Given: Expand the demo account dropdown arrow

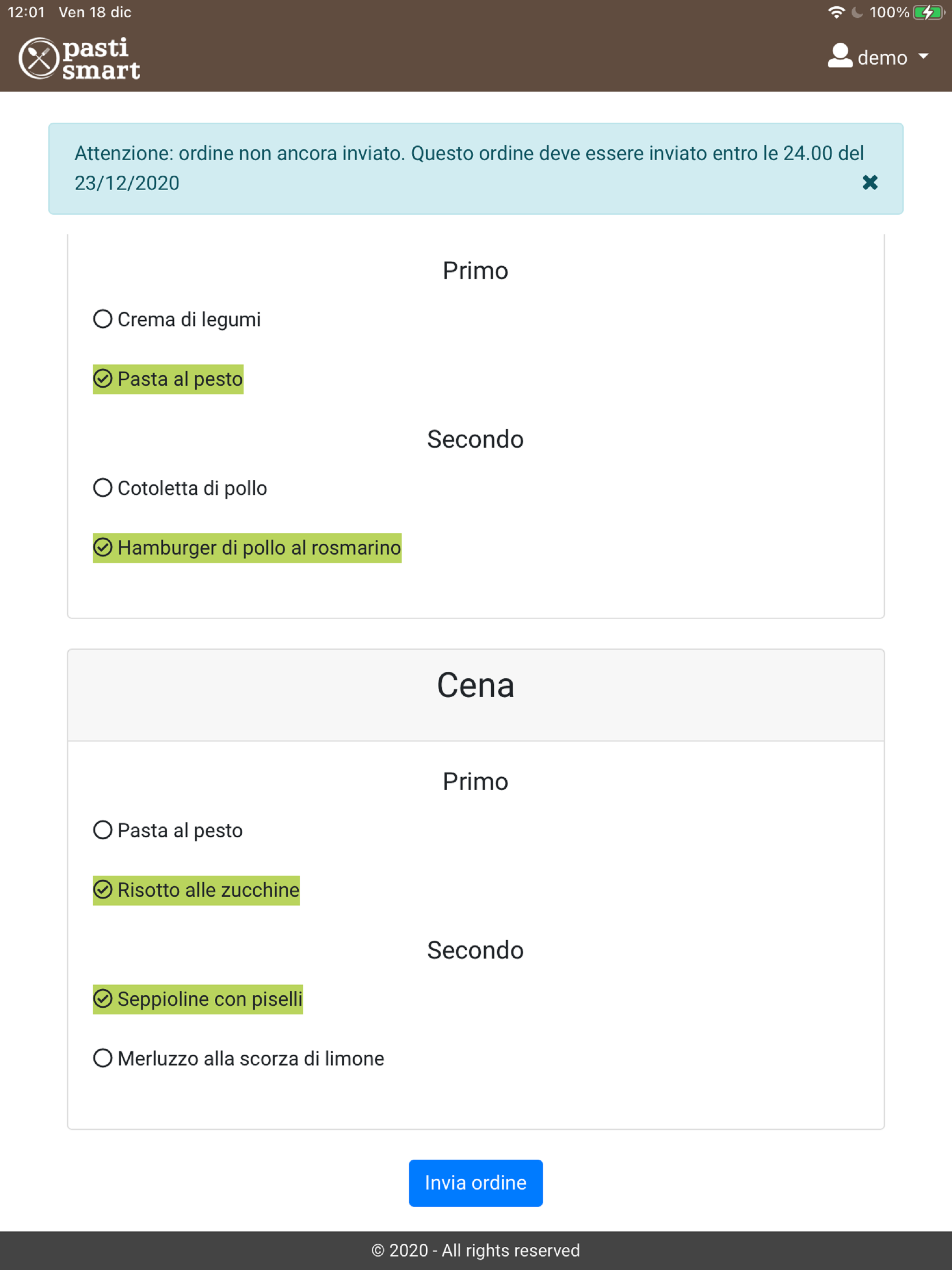Looking at the screenshot, I should [x=923, y=56].
